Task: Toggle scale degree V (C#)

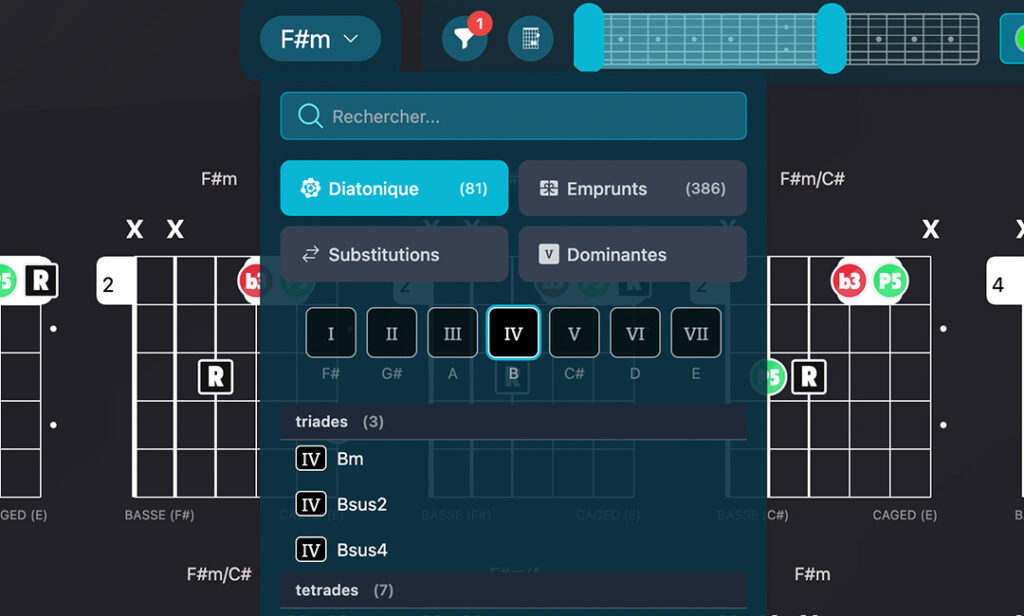Action: [574, 333]
